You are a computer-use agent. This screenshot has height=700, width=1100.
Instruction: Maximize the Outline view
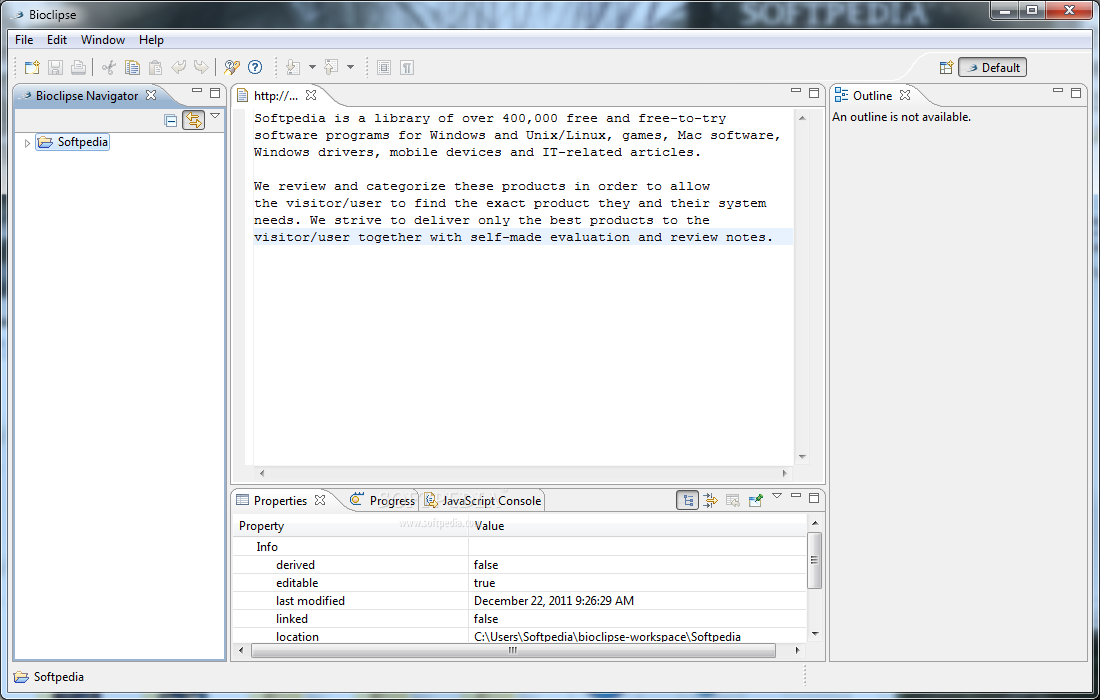pyautogui.click(x=1076, y=93)
